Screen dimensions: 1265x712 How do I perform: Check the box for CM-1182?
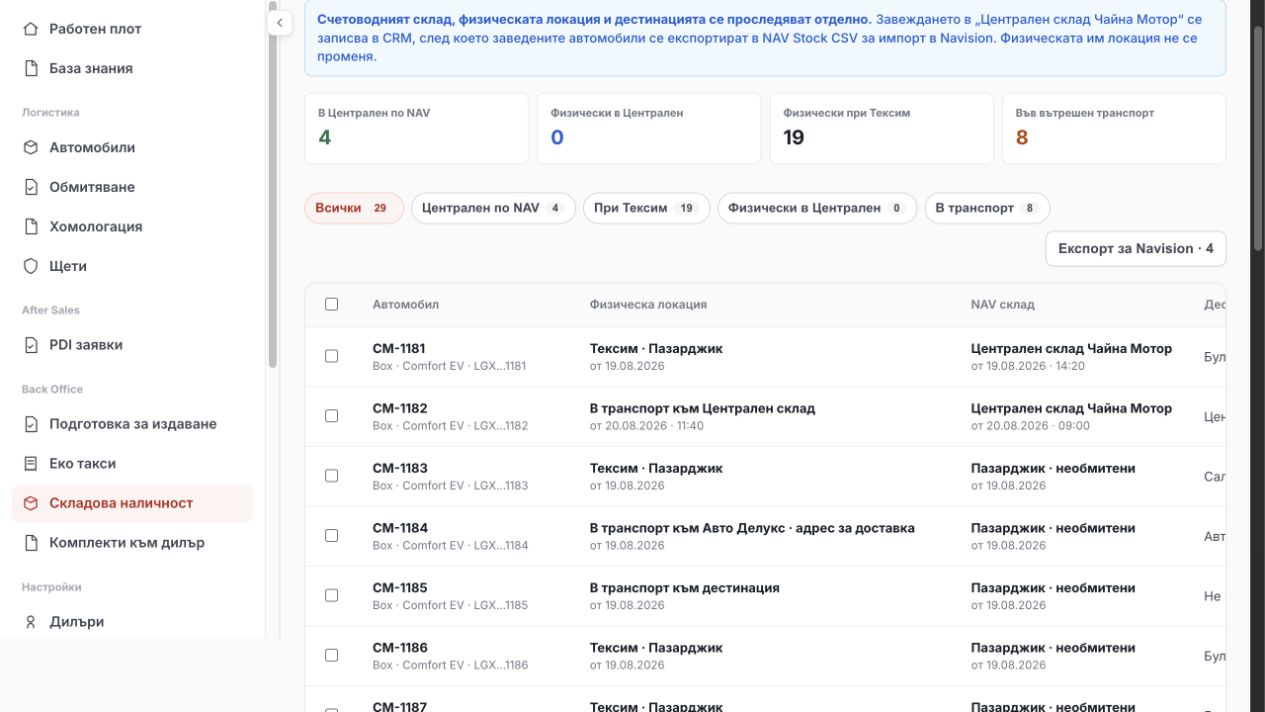332,416
